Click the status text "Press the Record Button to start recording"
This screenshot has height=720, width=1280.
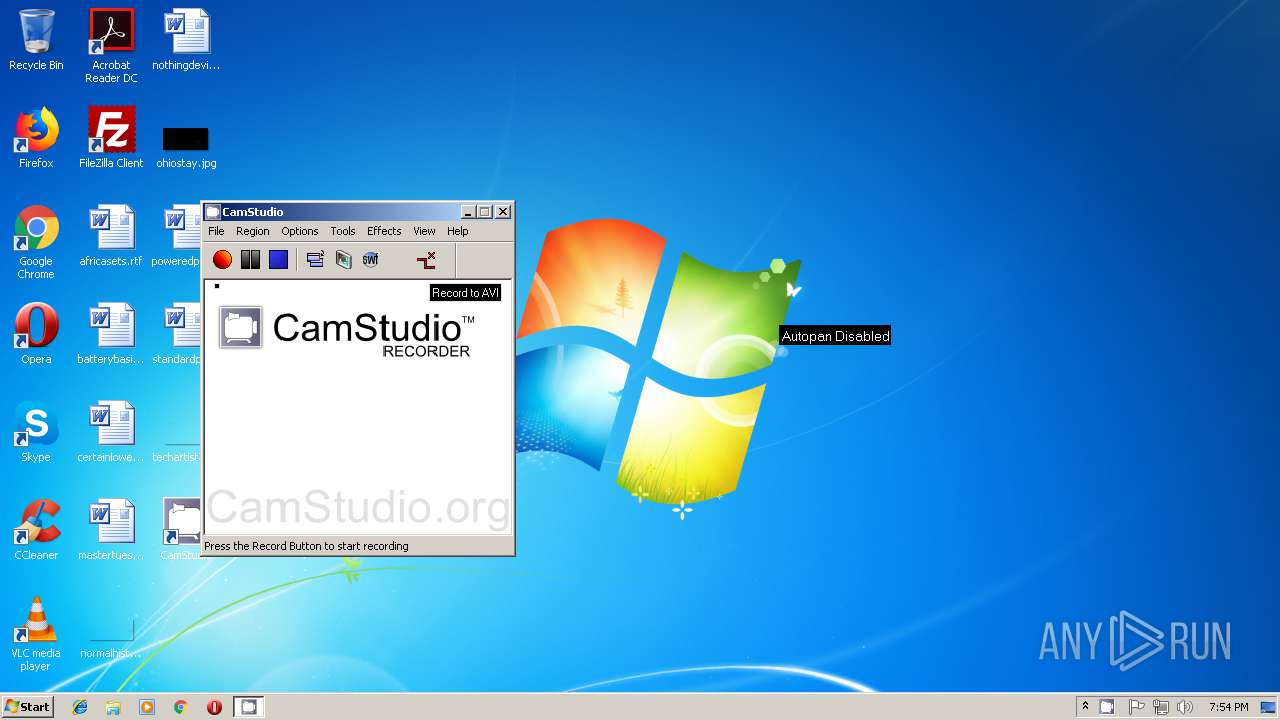tap(306, 546)
